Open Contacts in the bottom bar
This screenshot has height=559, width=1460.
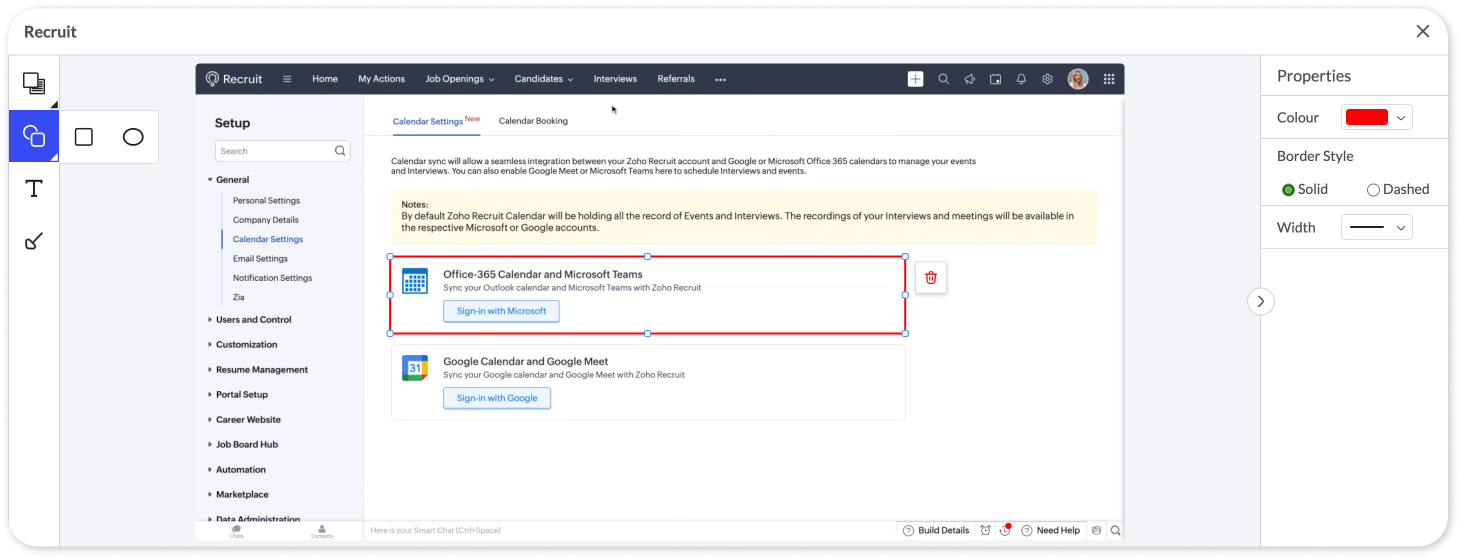(x=321, y=531)
